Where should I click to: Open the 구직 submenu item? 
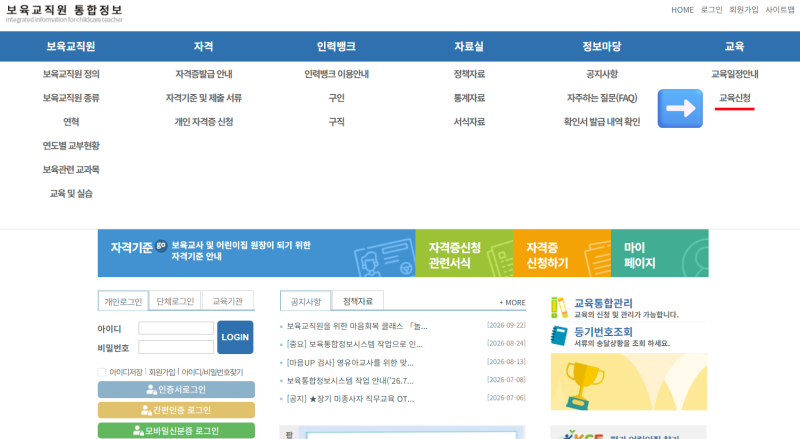[336, 121]
